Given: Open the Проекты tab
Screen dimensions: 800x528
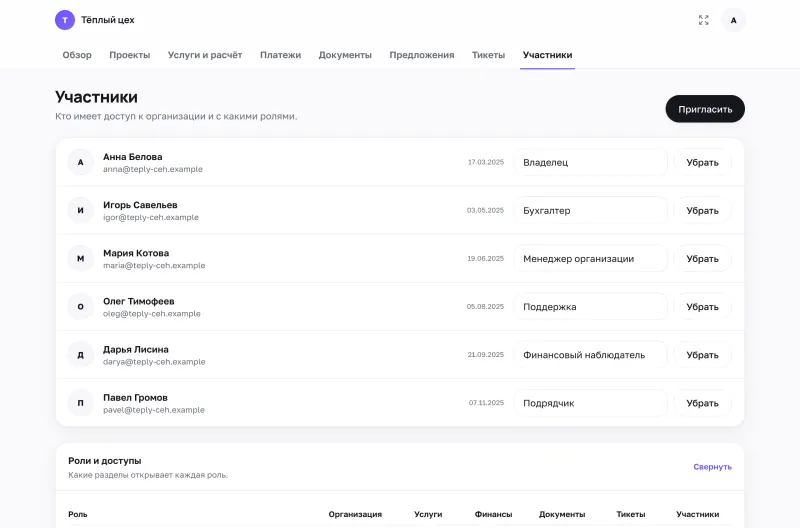Looking at the screenshot, I should click(130, 55).
